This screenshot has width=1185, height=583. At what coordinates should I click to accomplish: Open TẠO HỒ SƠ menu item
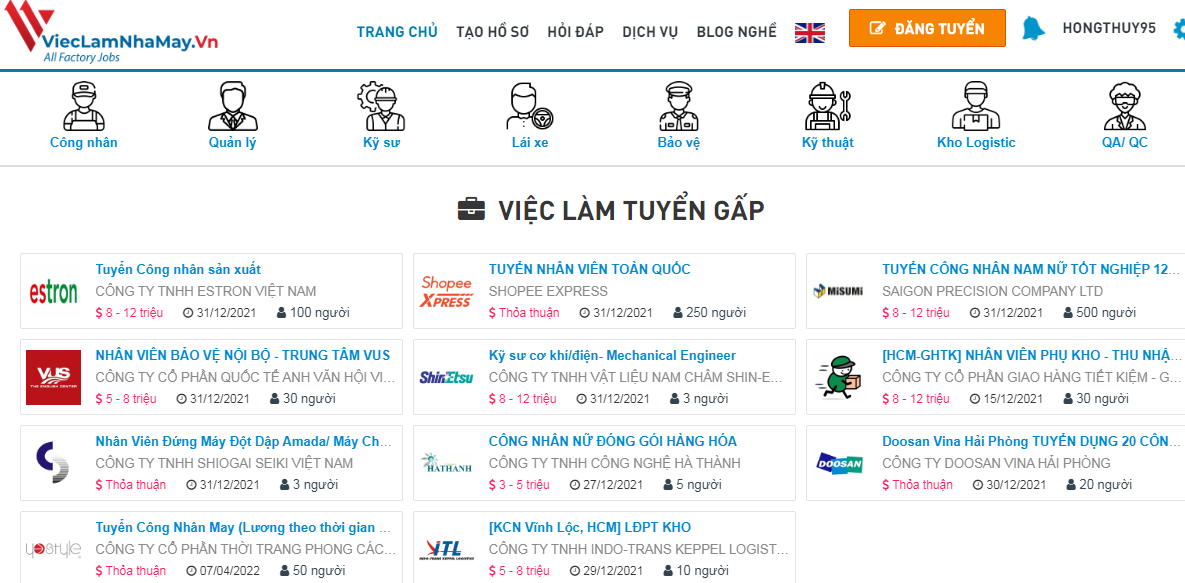[x=492, y=31]
